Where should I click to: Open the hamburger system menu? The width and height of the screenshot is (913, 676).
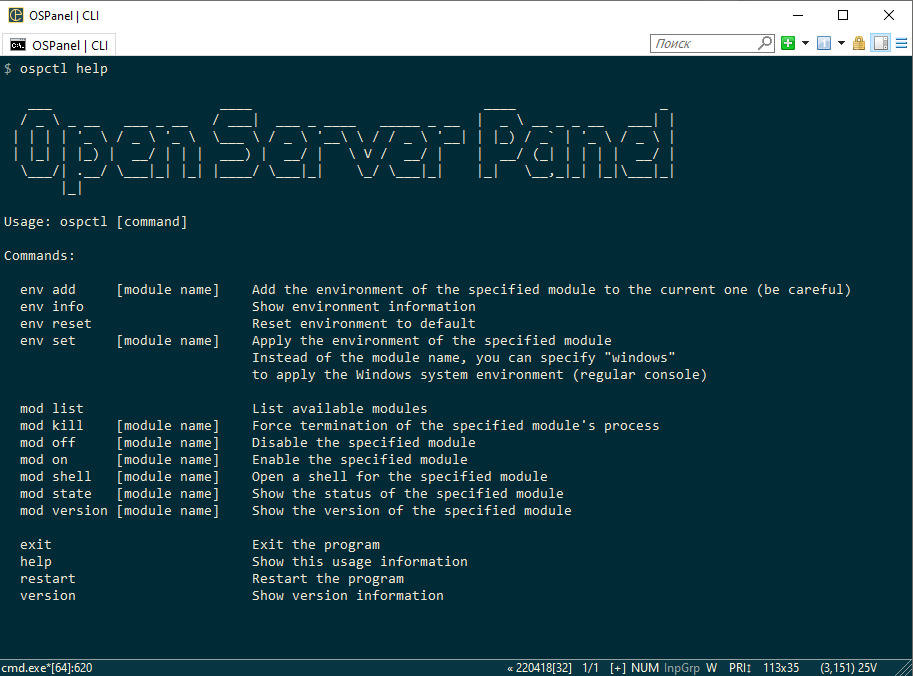tap(900, 43)
